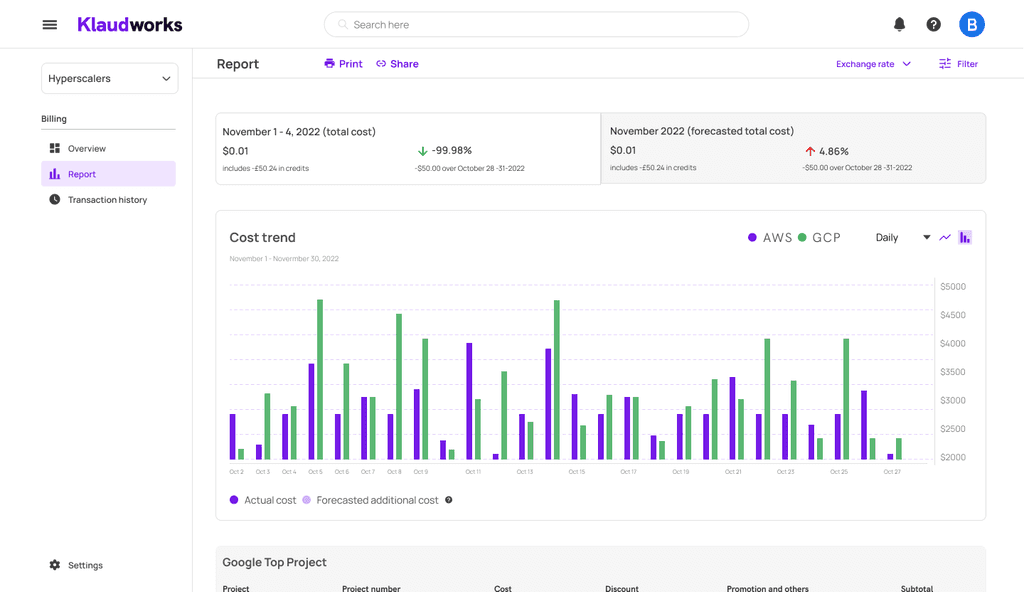
Task: Click the forecasted cost info icon
Action: coord(449,500)
